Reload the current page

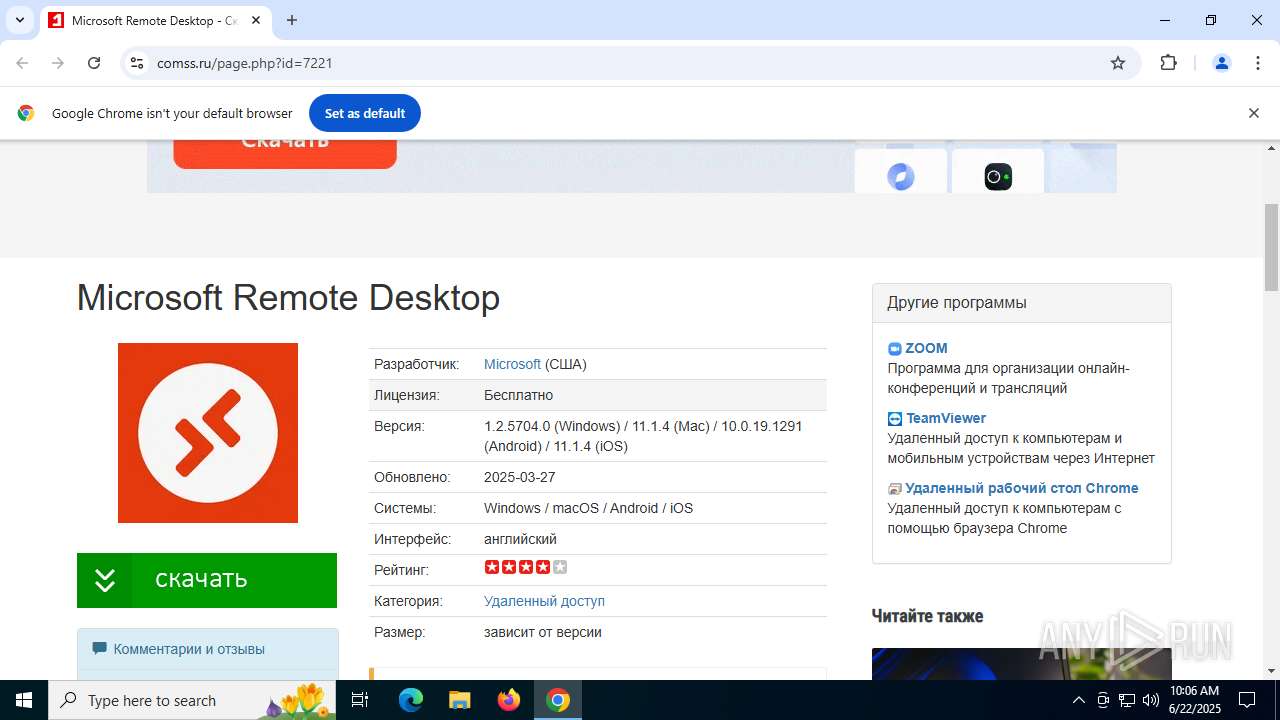(x=94, y=63)
